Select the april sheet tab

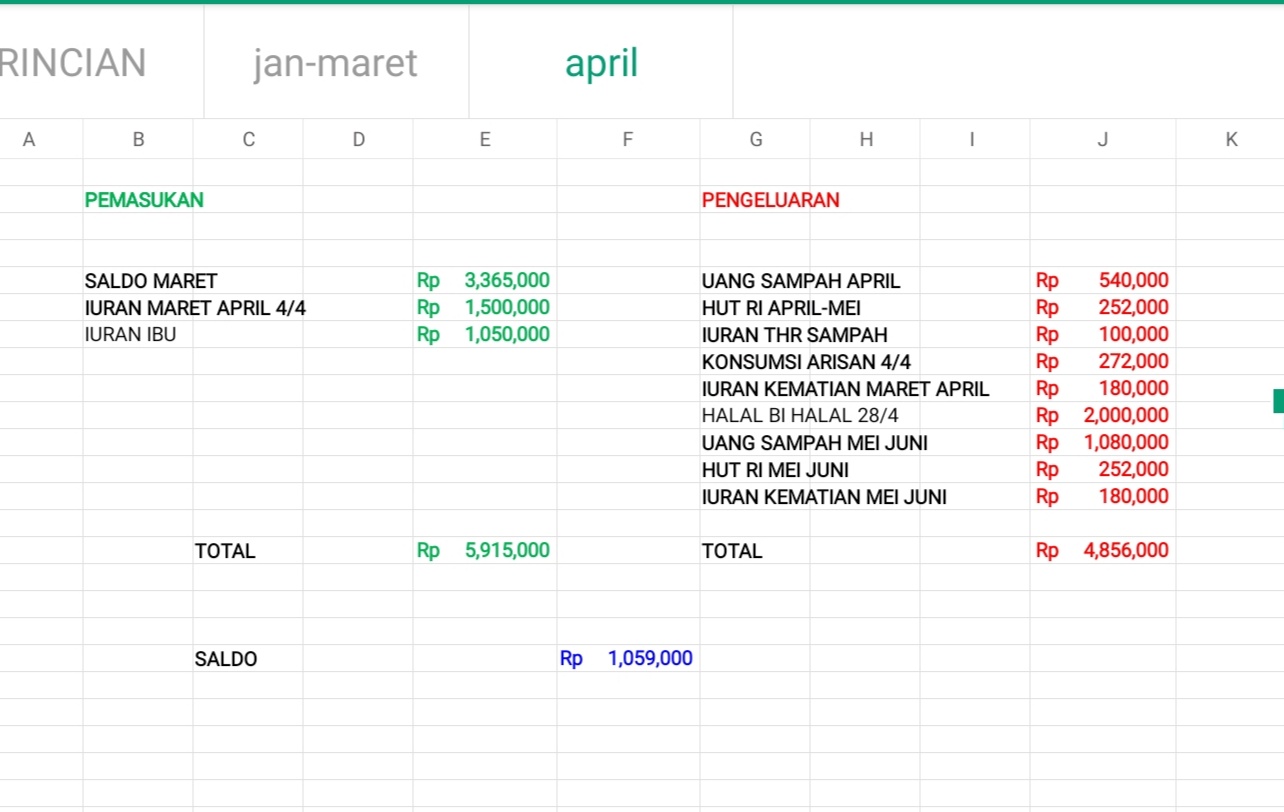601,63
